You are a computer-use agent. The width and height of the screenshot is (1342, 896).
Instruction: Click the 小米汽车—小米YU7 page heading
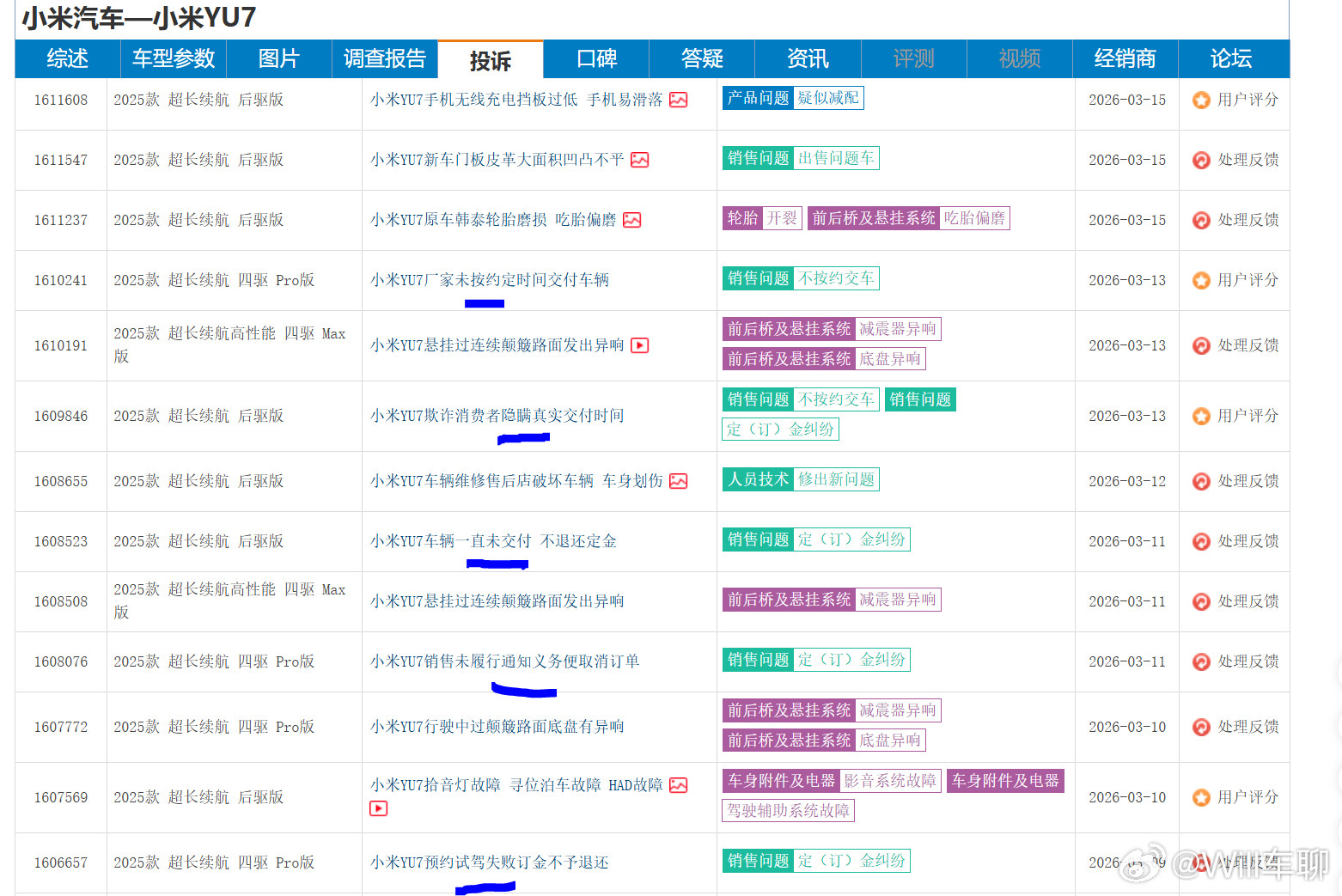138,18
